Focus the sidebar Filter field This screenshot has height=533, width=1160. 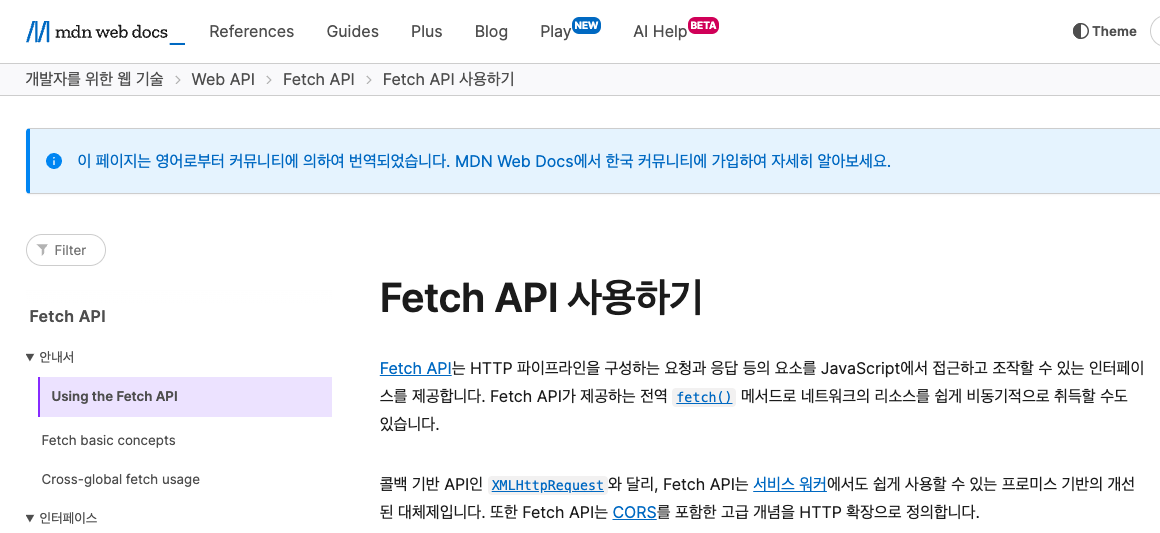pyautogui.click(x=66, y=250)
